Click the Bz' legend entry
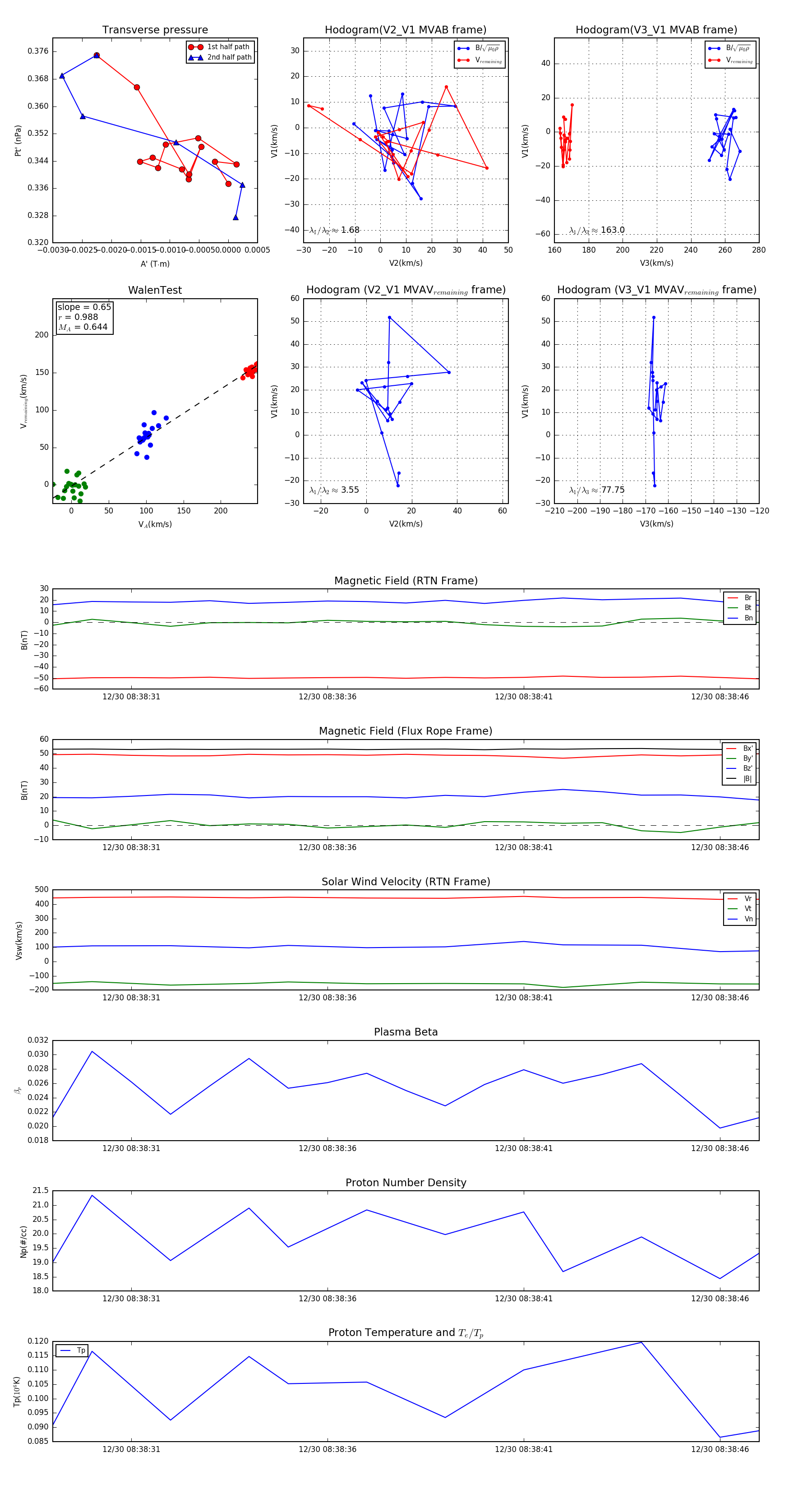 click(x=740, y=768)
